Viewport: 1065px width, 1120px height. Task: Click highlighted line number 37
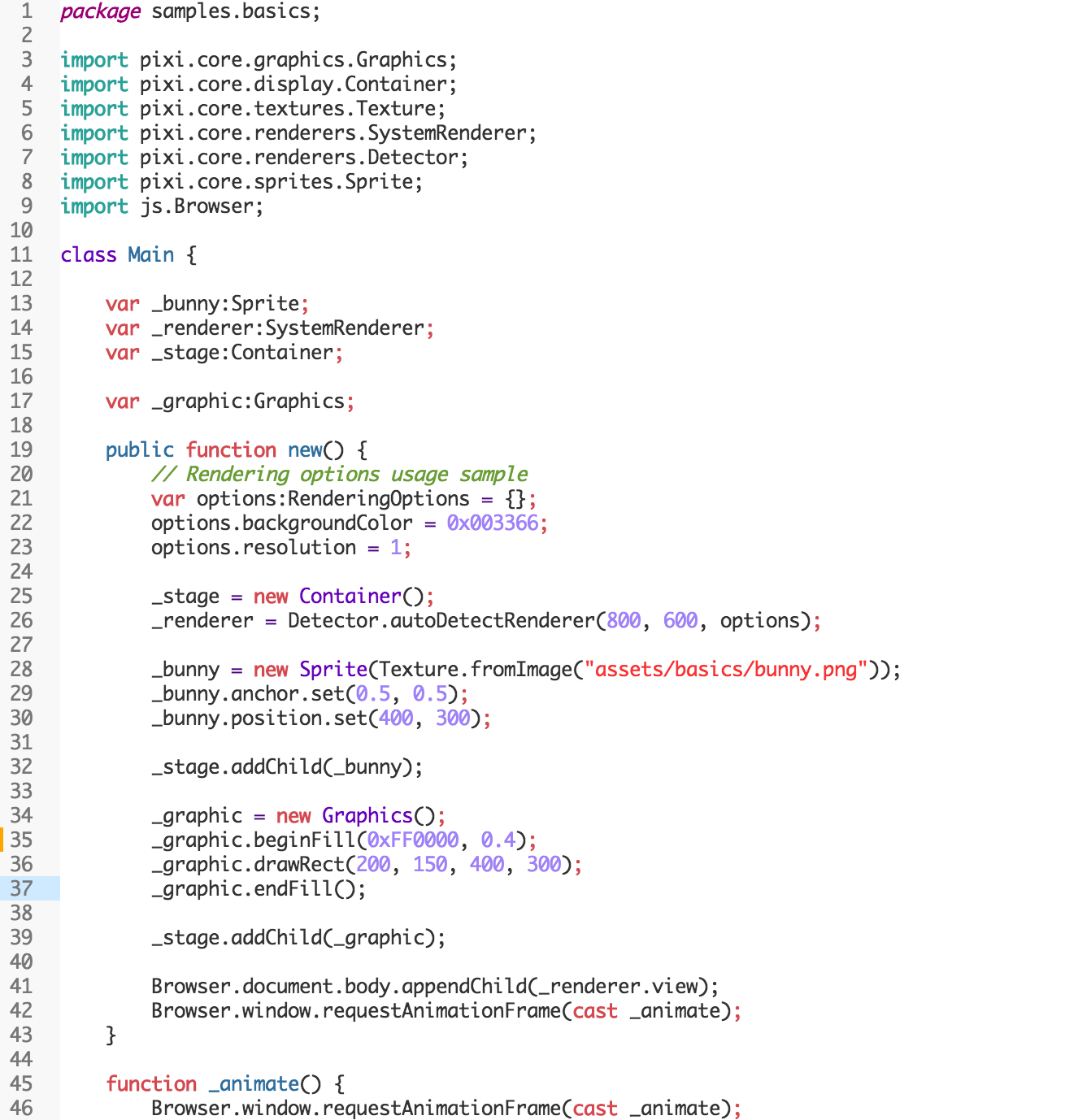(x=22, y=889)
